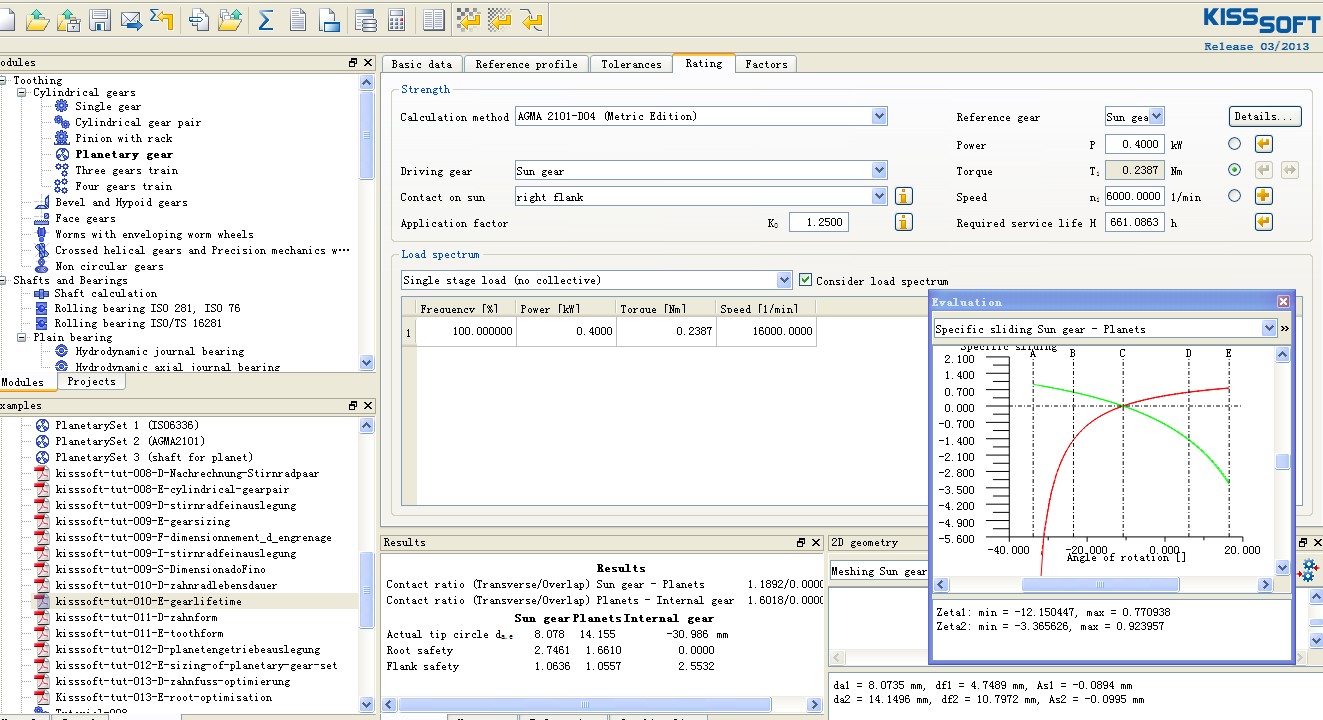Click the sigma-with-return-arrow toolbar icon

click(162, 19)
